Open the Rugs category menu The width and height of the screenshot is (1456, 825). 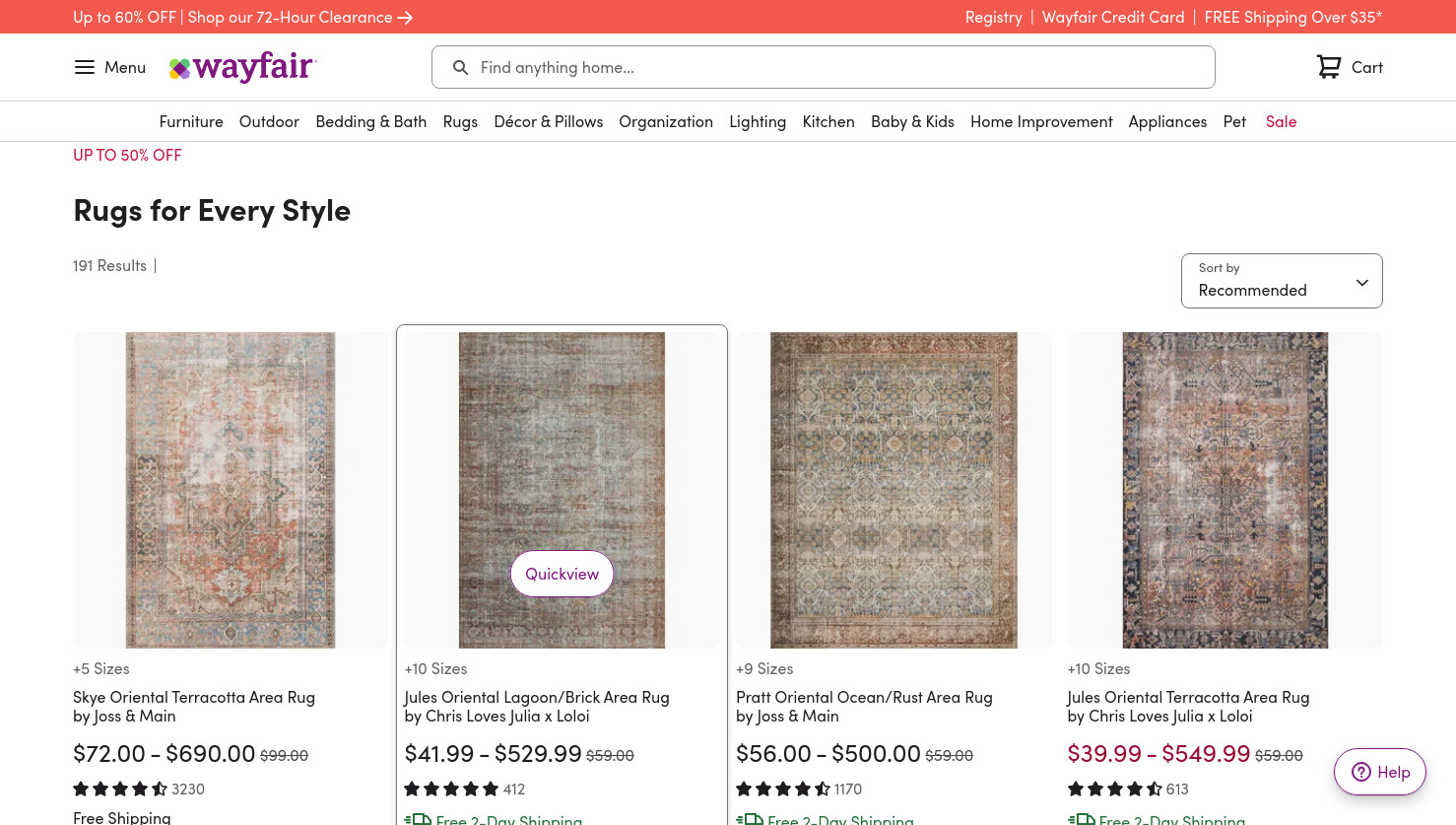tap(460, 121)
